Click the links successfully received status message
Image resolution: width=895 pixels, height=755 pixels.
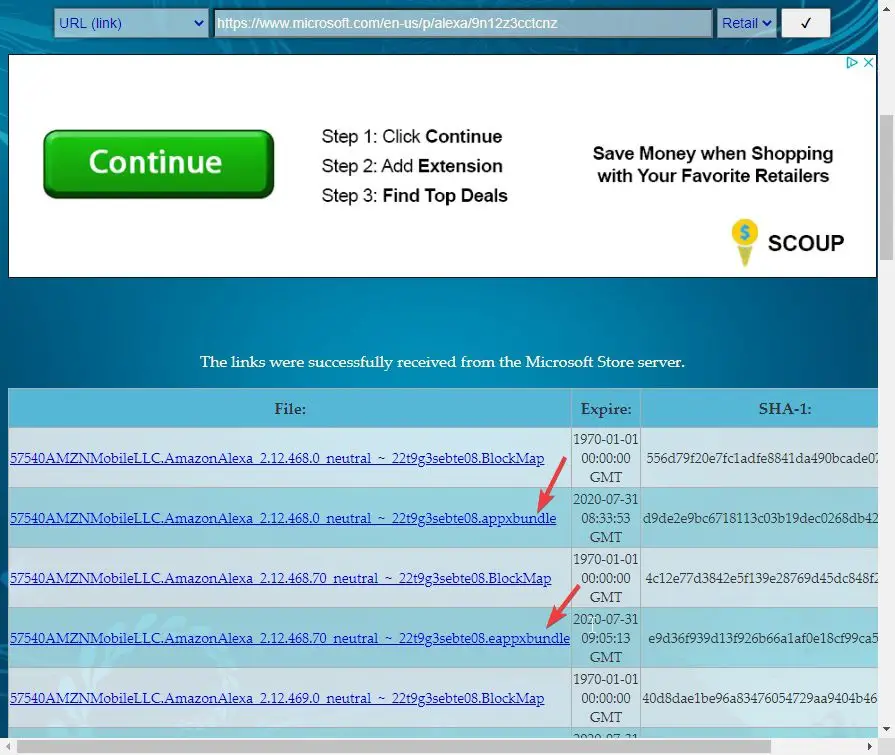click(x=442, y=362)
